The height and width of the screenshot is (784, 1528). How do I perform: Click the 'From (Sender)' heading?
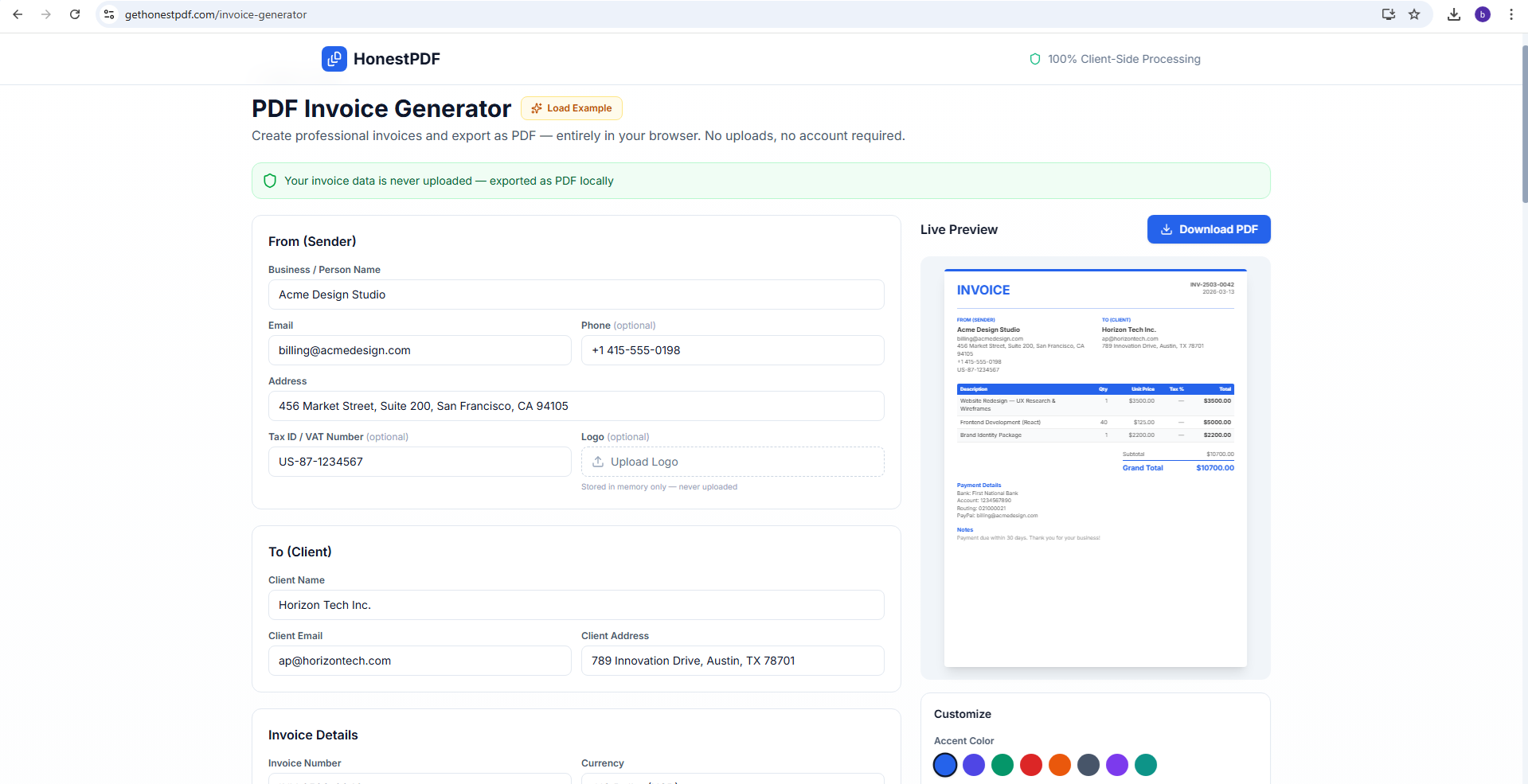click(x=312, y=241)
